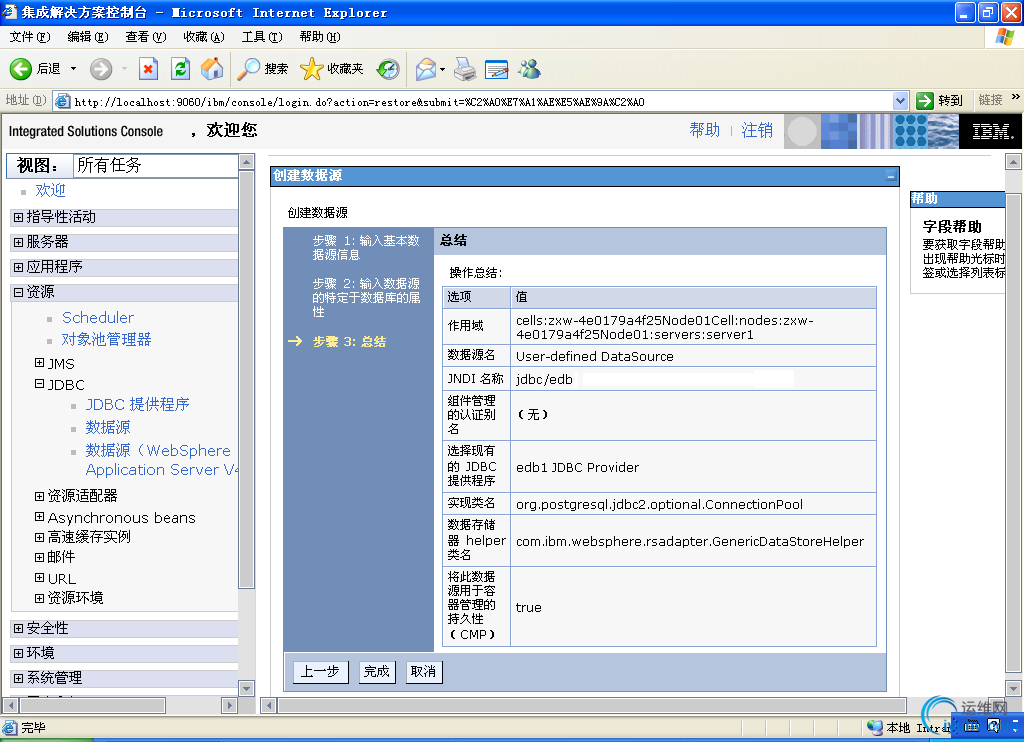Viewport: 1024px width, 742px height.
Task: Click the page icon in address bar
Action: tap(63, 101)
